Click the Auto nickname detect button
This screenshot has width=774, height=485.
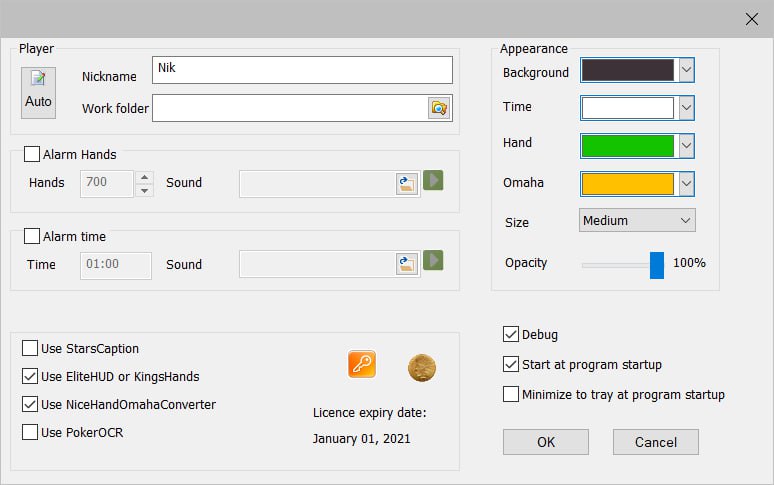click(x=38, y=93)
